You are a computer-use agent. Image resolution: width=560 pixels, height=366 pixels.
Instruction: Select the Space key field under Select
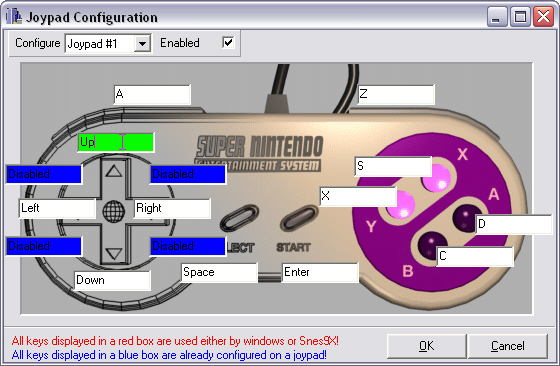coord(219,272)
